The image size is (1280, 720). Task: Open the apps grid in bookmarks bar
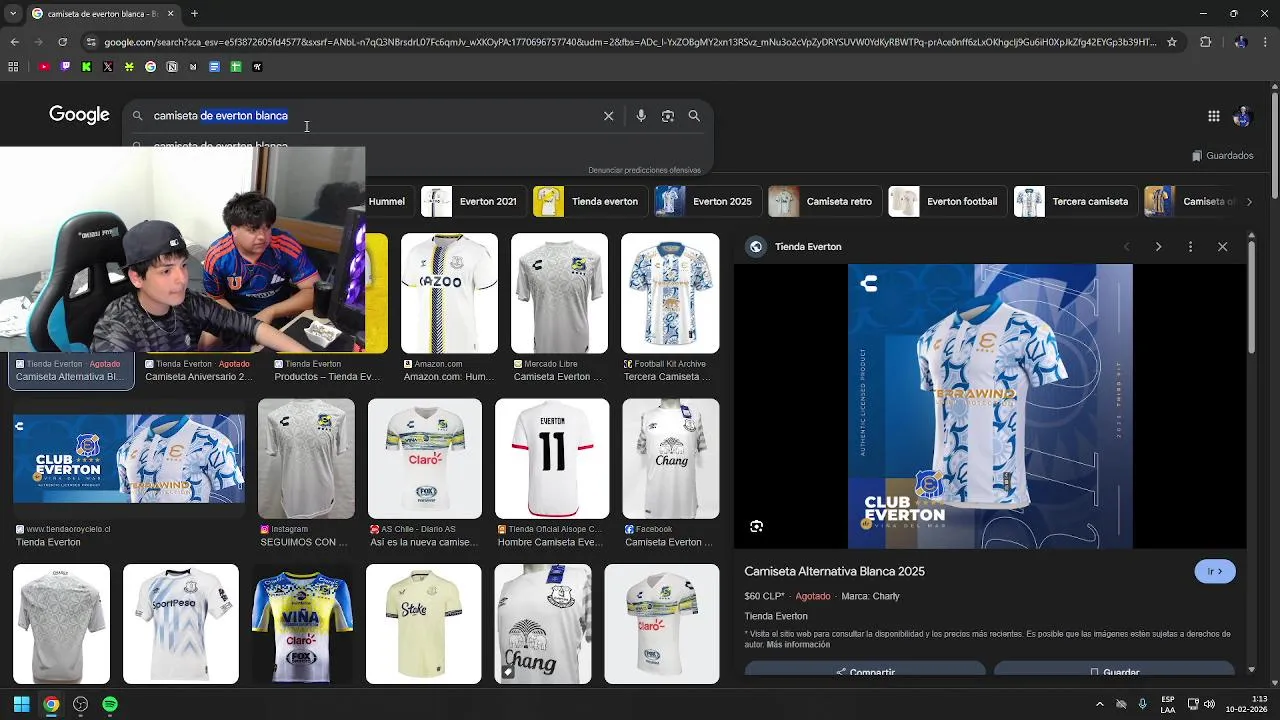(x=13, y=67)
